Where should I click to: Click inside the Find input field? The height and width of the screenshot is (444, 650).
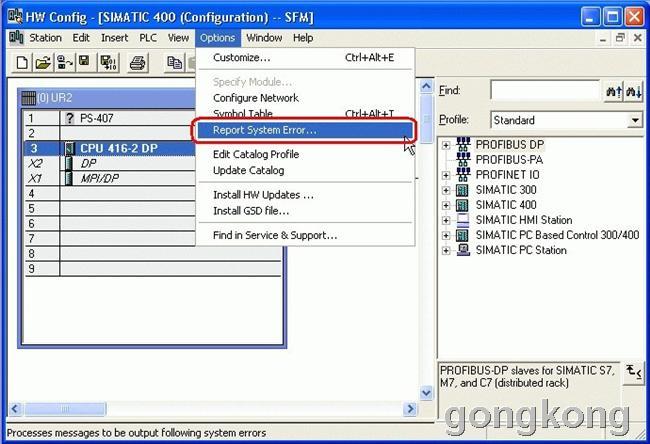coord(546,90)
